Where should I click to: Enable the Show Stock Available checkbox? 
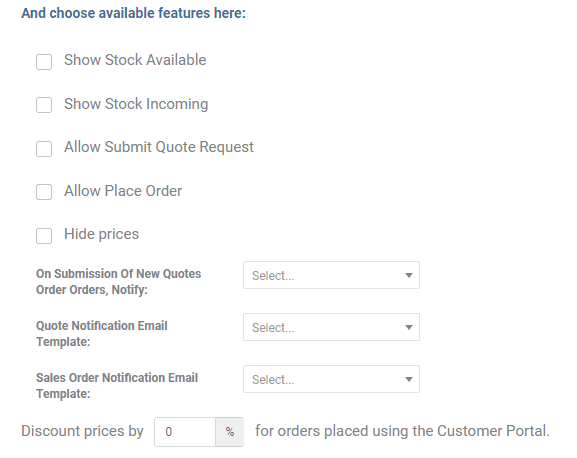click(44, 62)
